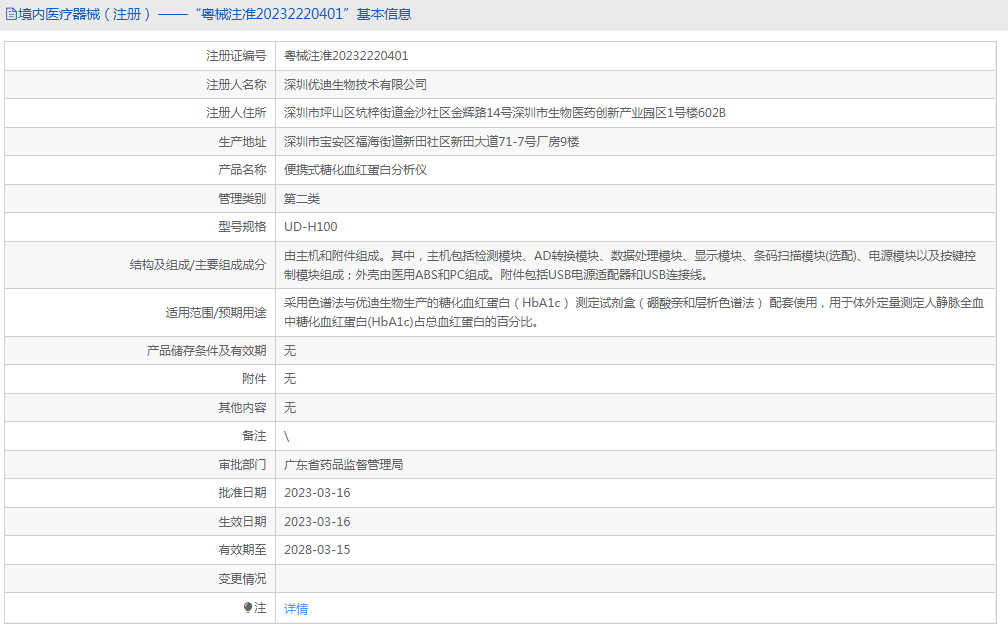Click the registrant address in 坪山区
Image resolution: width=1008 pixels, height=631 pixels.
(x=505, y=113)
